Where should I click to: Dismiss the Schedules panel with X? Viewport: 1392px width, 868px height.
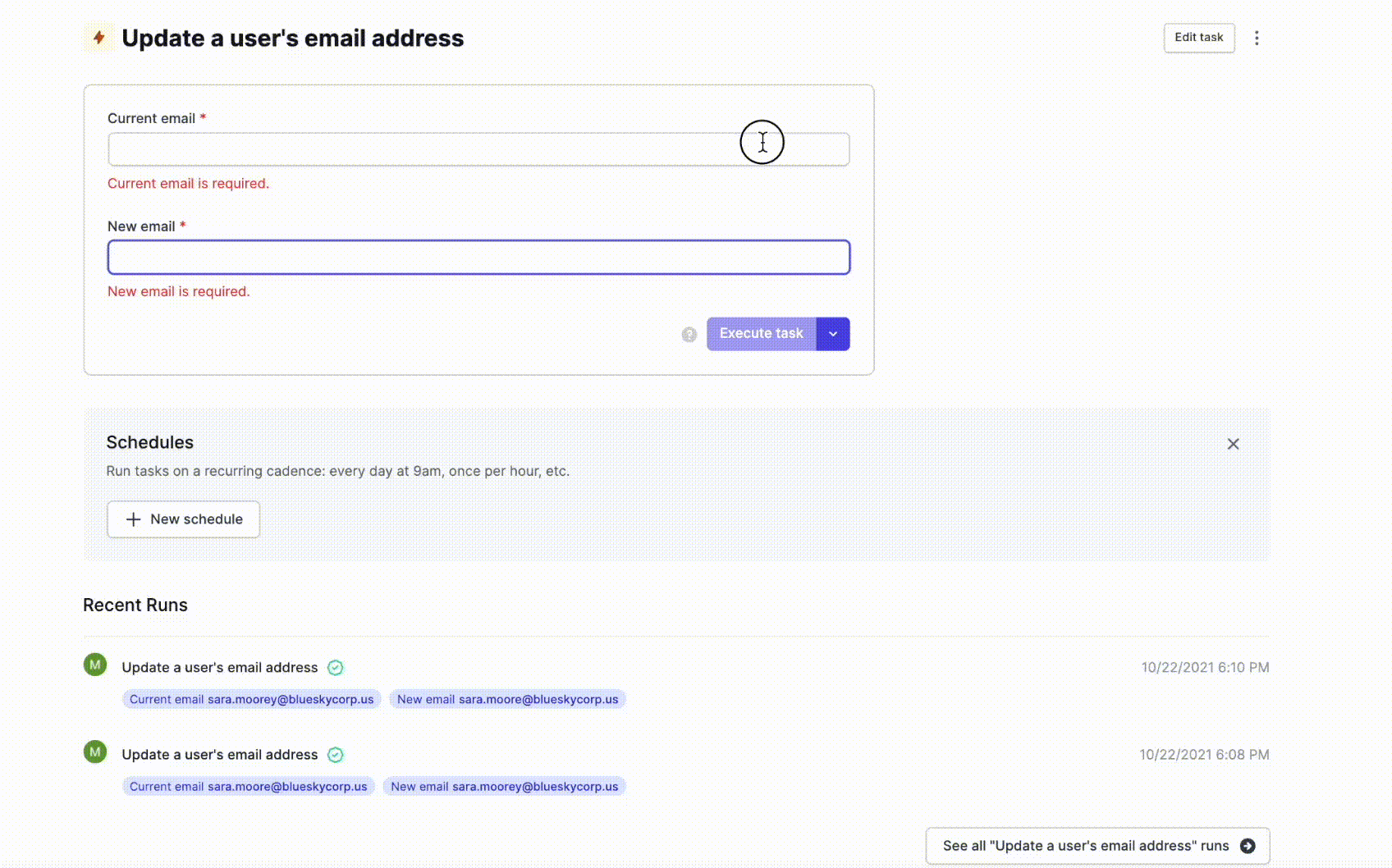pyautogui.click(x=1233, y=444)
